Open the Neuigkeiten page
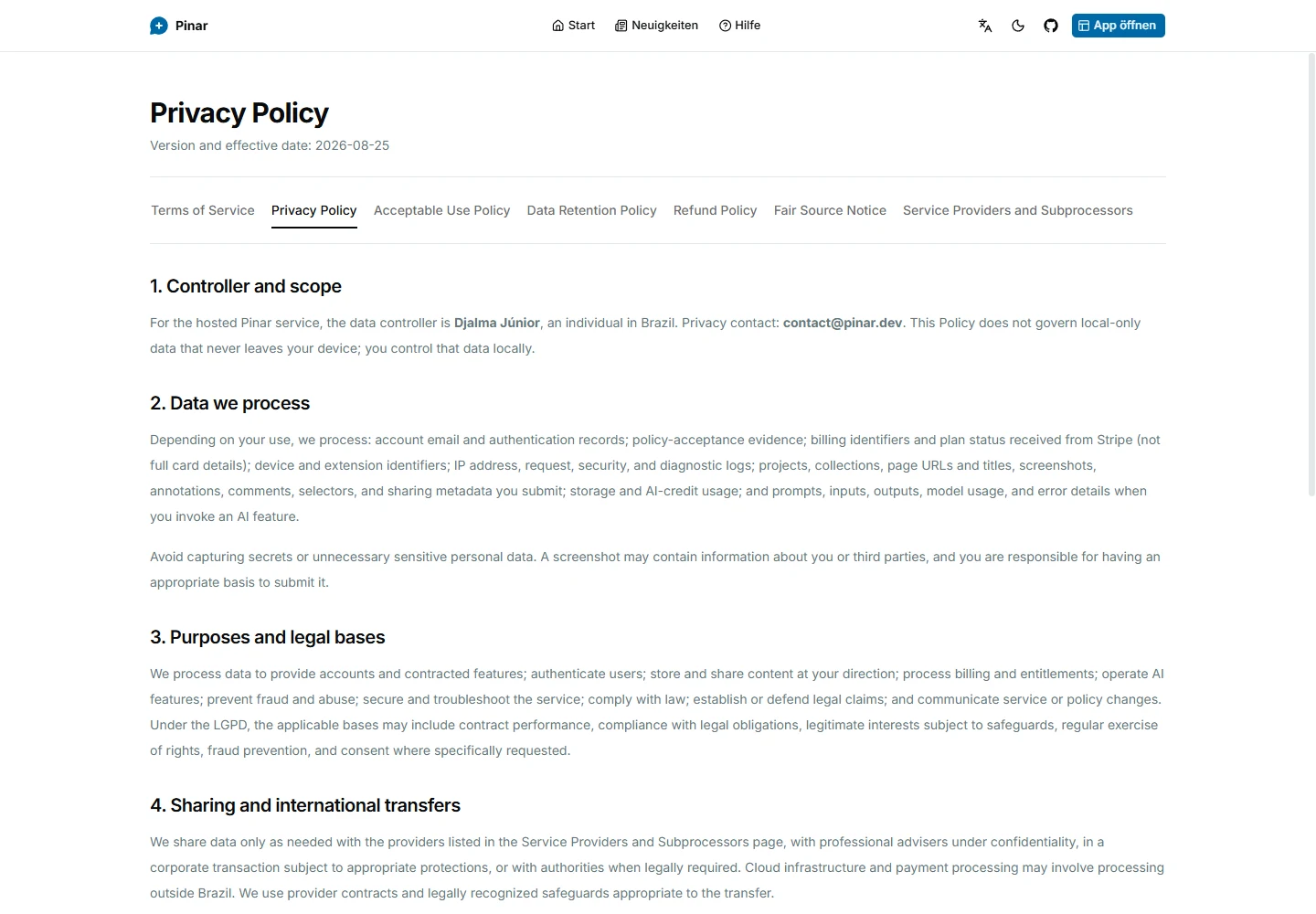 pos(656,26)
